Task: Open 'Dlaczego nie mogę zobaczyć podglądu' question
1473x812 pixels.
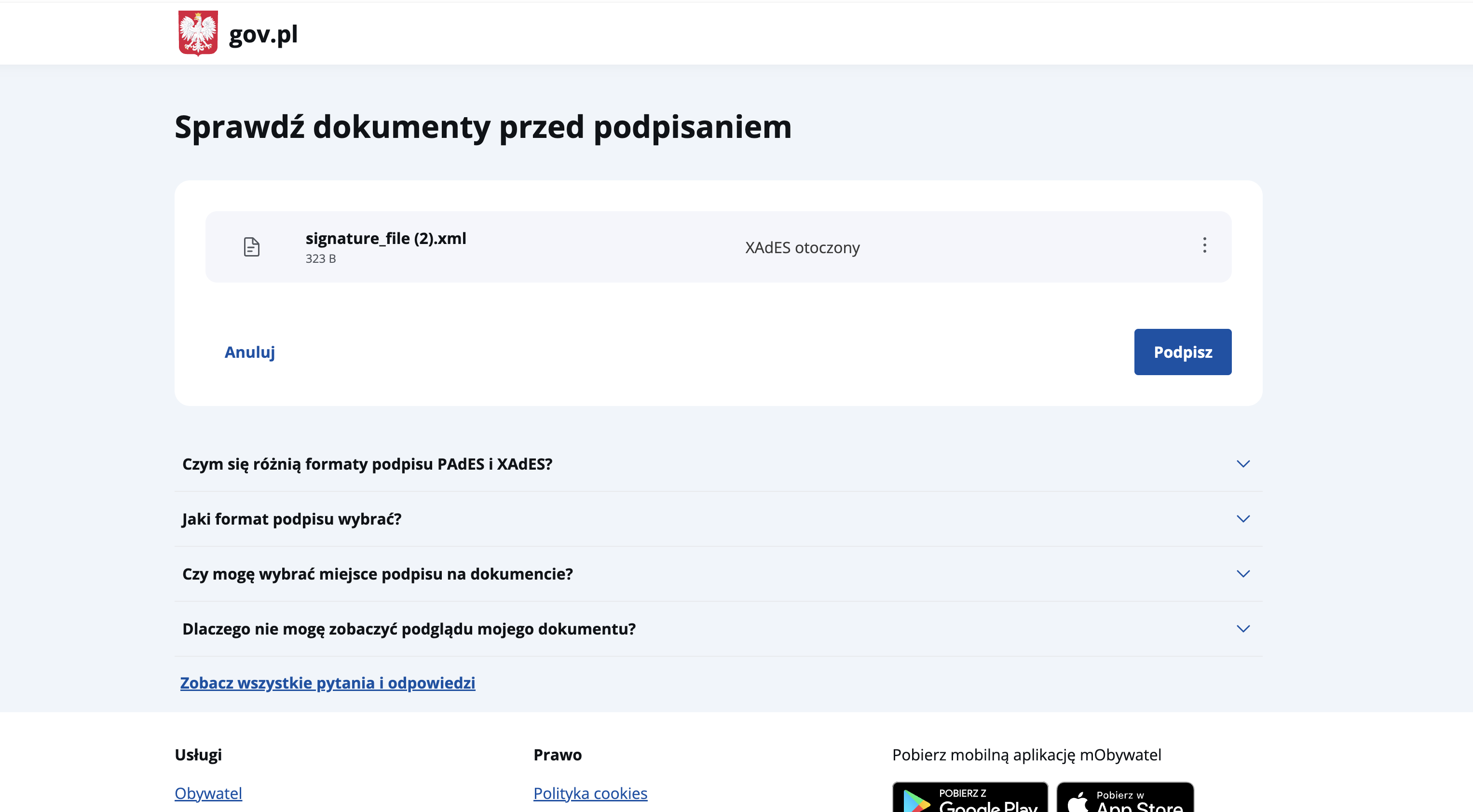Action: [409, 628]
